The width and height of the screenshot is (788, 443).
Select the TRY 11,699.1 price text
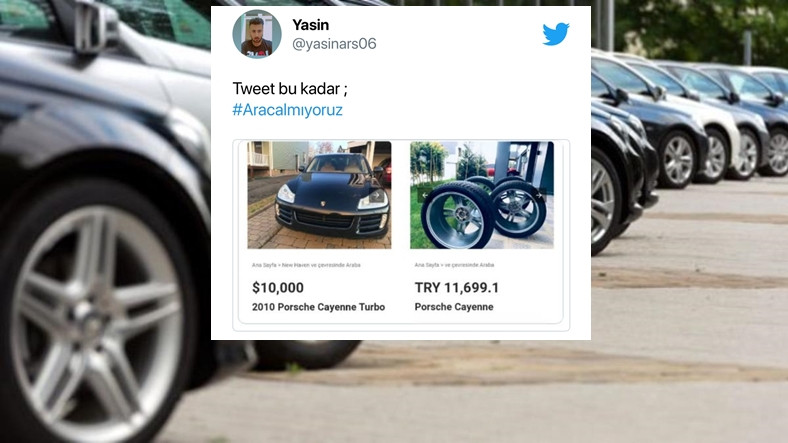pyautogui.click(x=457, y=288)
